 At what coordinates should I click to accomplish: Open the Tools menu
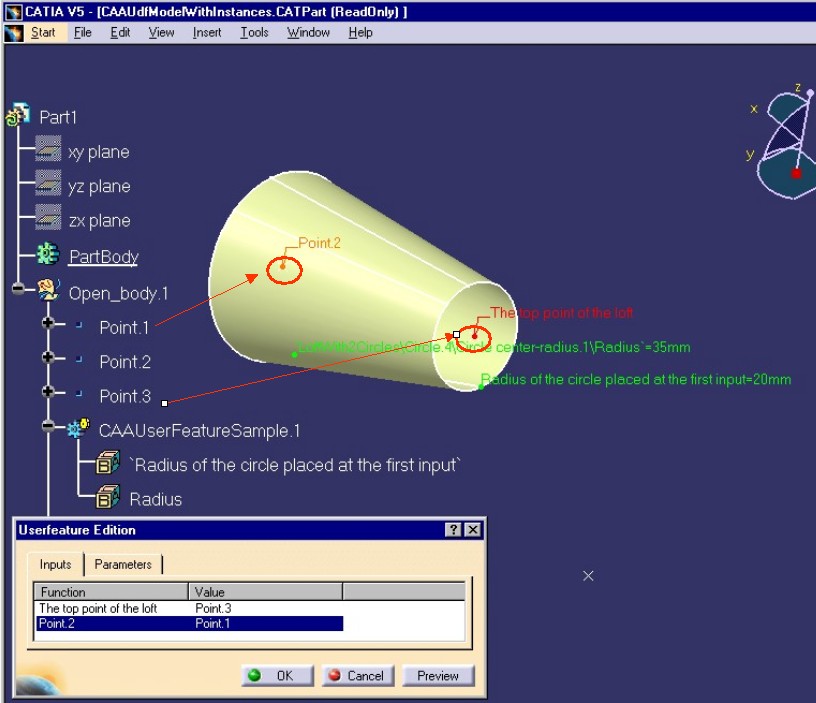pyautogui.click(x=254, y=33)
